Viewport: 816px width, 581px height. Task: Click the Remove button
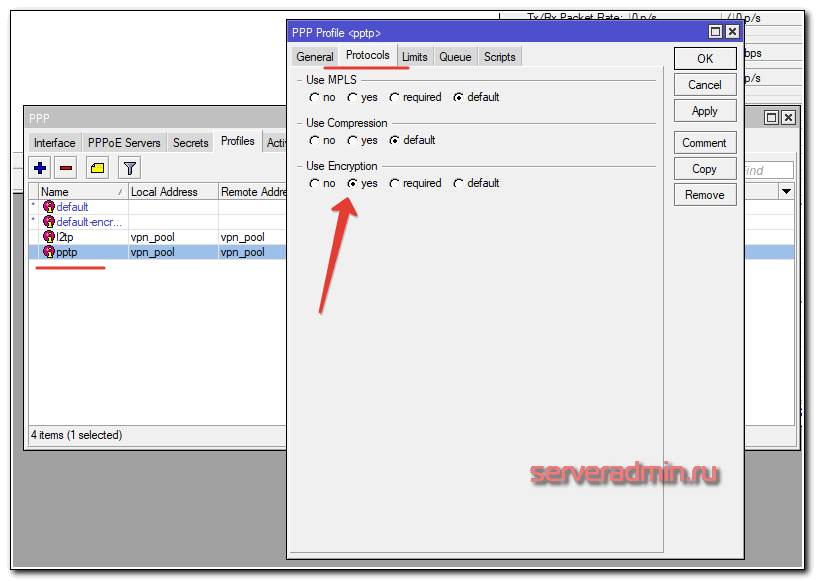tap(705, 195)
